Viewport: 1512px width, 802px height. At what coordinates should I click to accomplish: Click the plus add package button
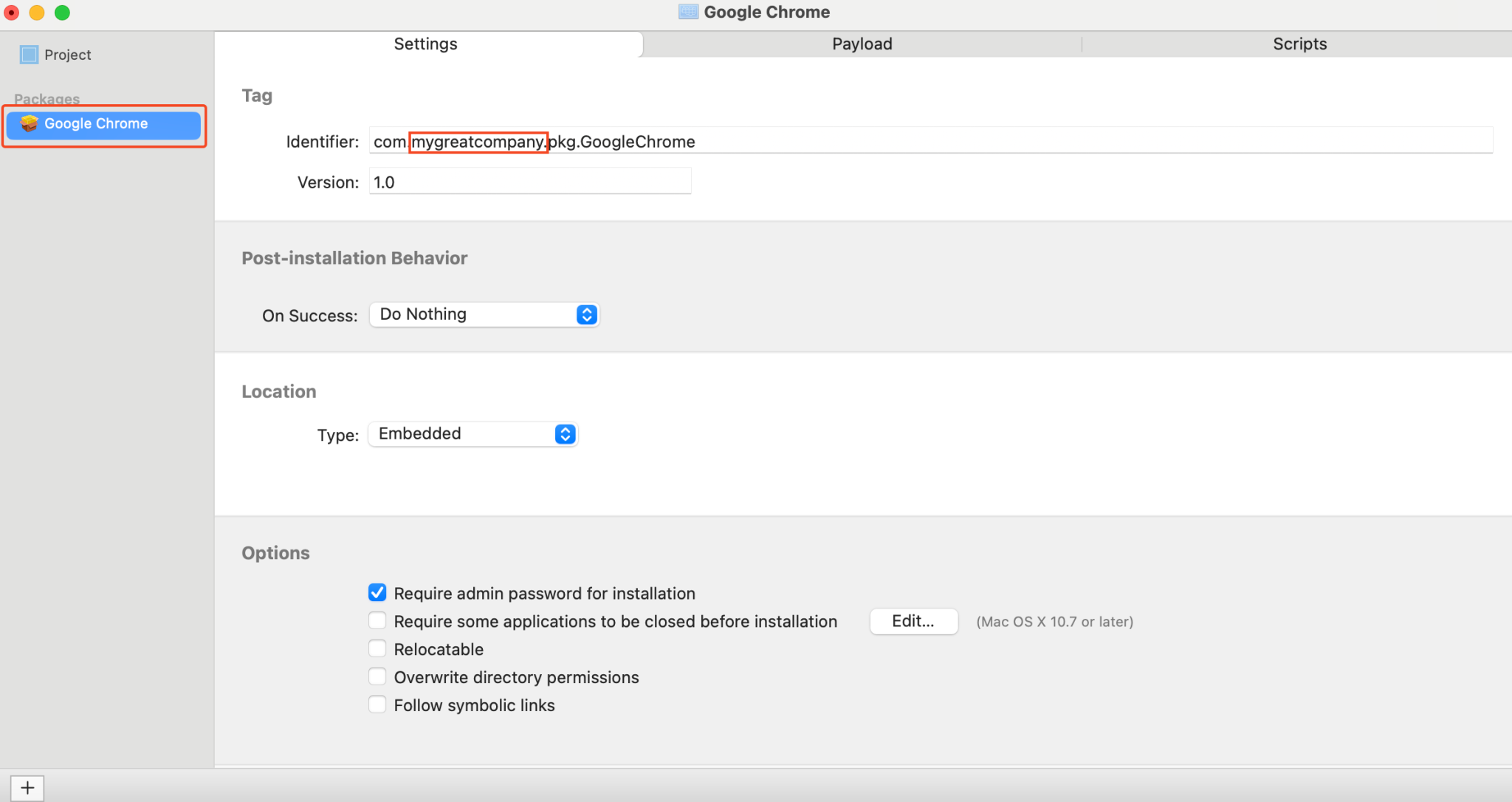(27, 787)
